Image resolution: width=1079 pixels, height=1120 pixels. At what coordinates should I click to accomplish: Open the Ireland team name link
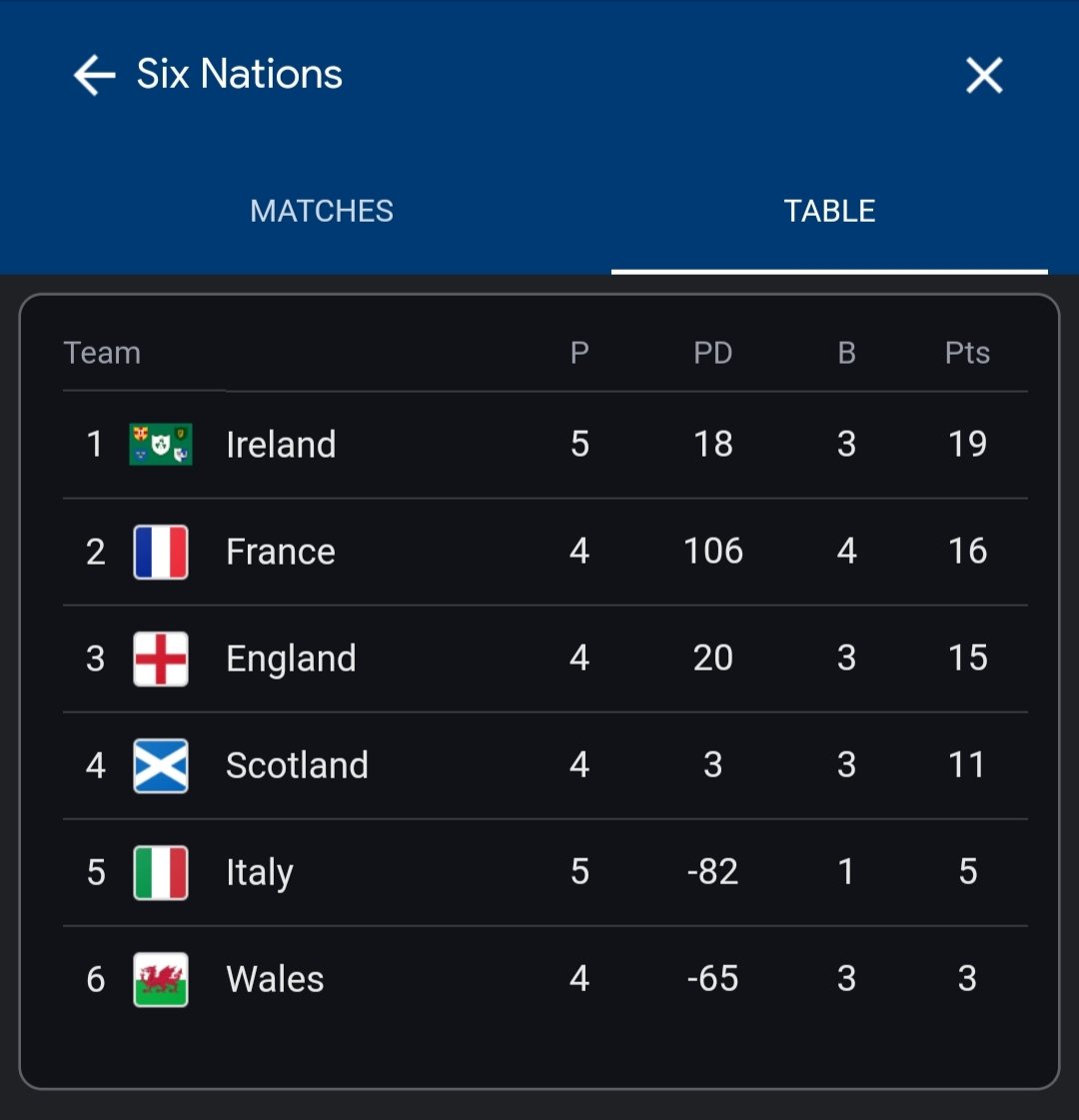coord(281,445)
